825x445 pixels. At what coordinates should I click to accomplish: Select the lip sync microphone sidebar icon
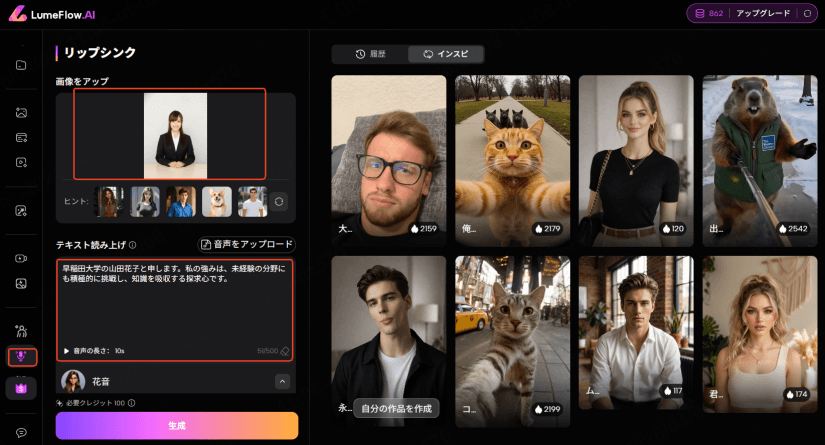21,357
